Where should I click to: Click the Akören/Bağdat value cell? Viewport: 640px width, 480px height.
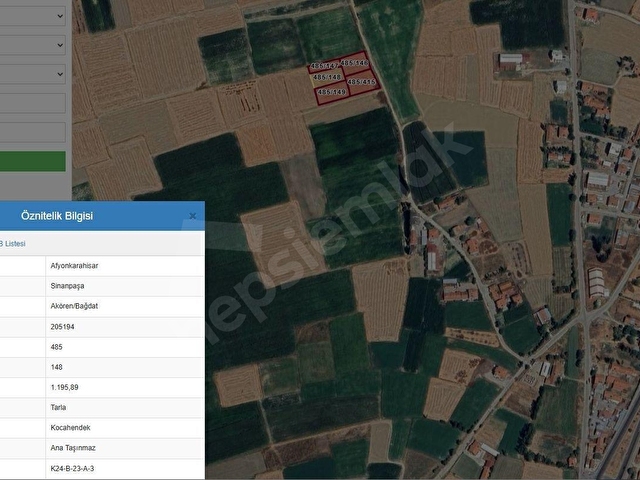(x=125, y=306)
